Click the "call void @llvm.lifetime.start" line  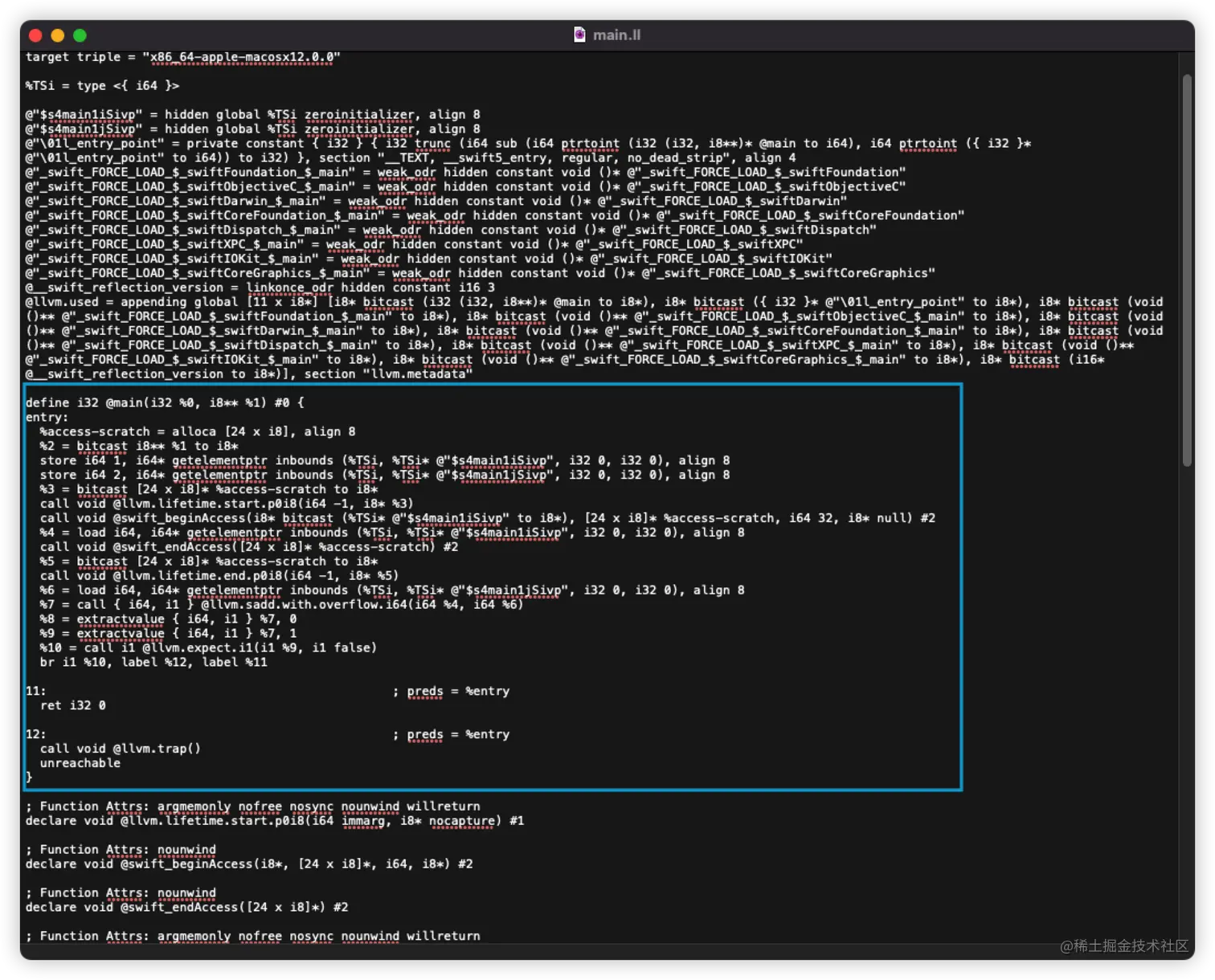pyautogui.click(x=227, y=504)
